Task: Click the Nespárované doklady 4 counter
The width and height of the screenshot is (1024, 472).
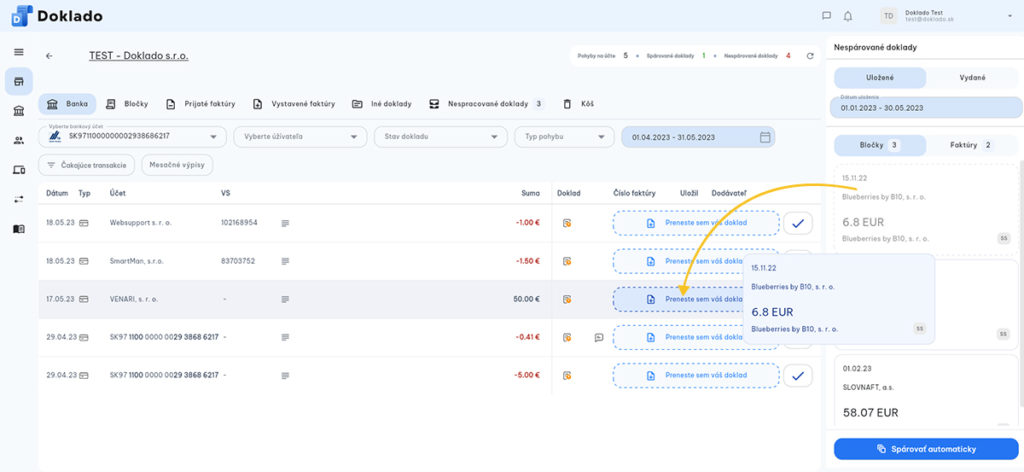Action: (x=757, y=56)
